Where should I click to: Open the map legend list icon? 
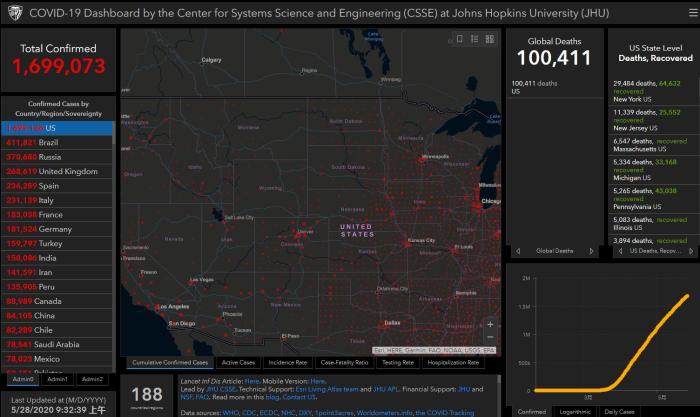[475, 39]
